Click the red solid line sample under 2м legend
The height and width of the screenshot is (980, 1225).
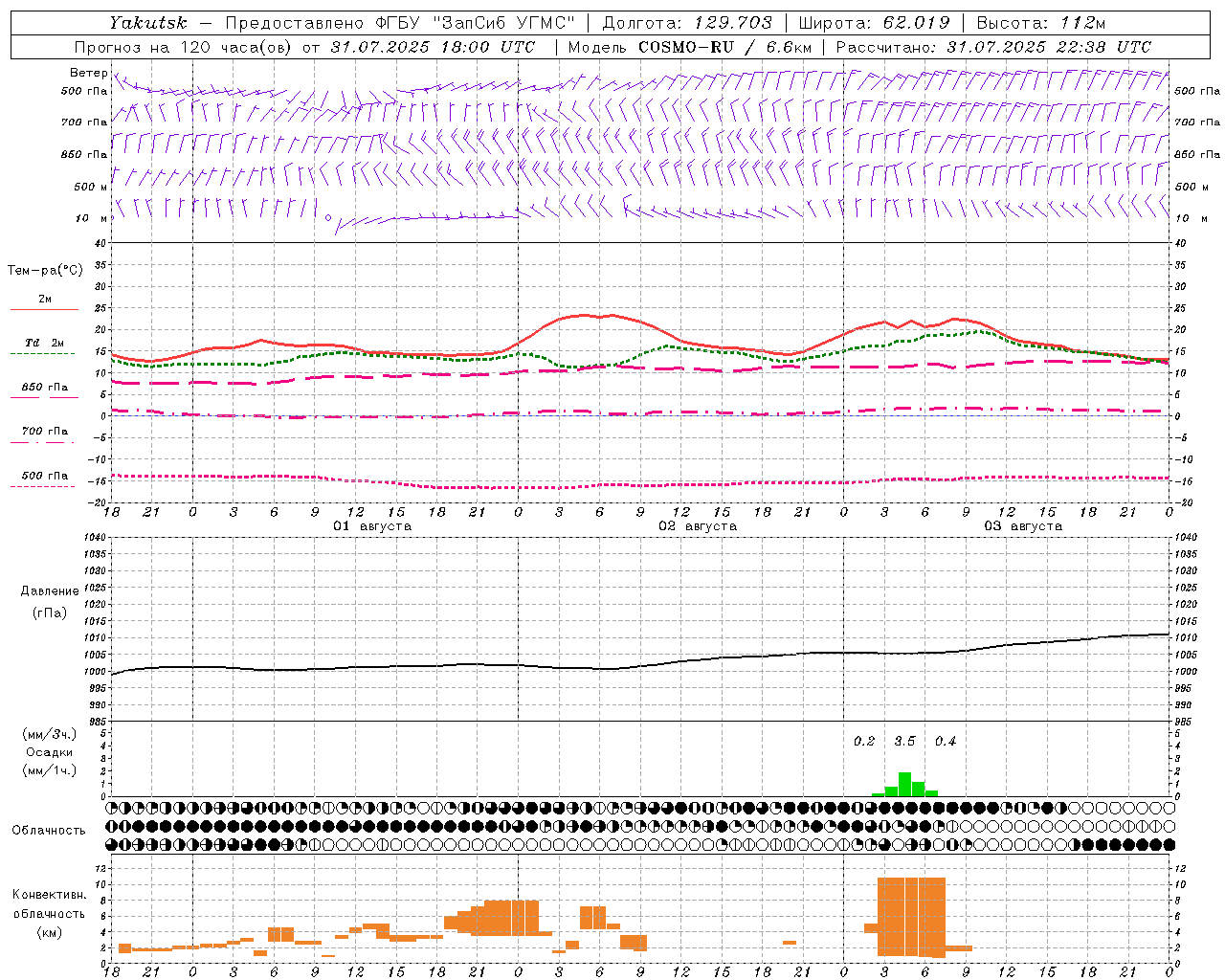click(x=44, y=310)
